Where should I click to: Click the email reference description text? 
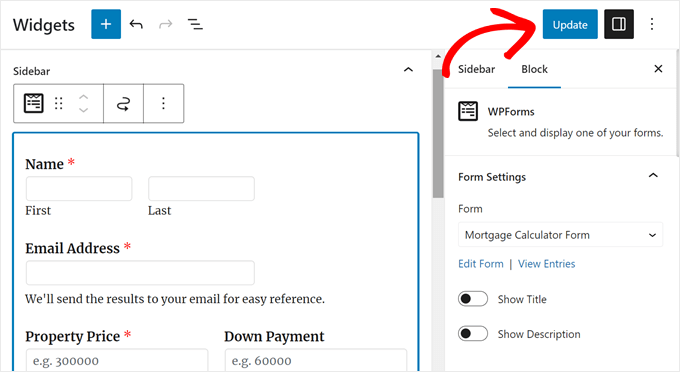point(175,299)
